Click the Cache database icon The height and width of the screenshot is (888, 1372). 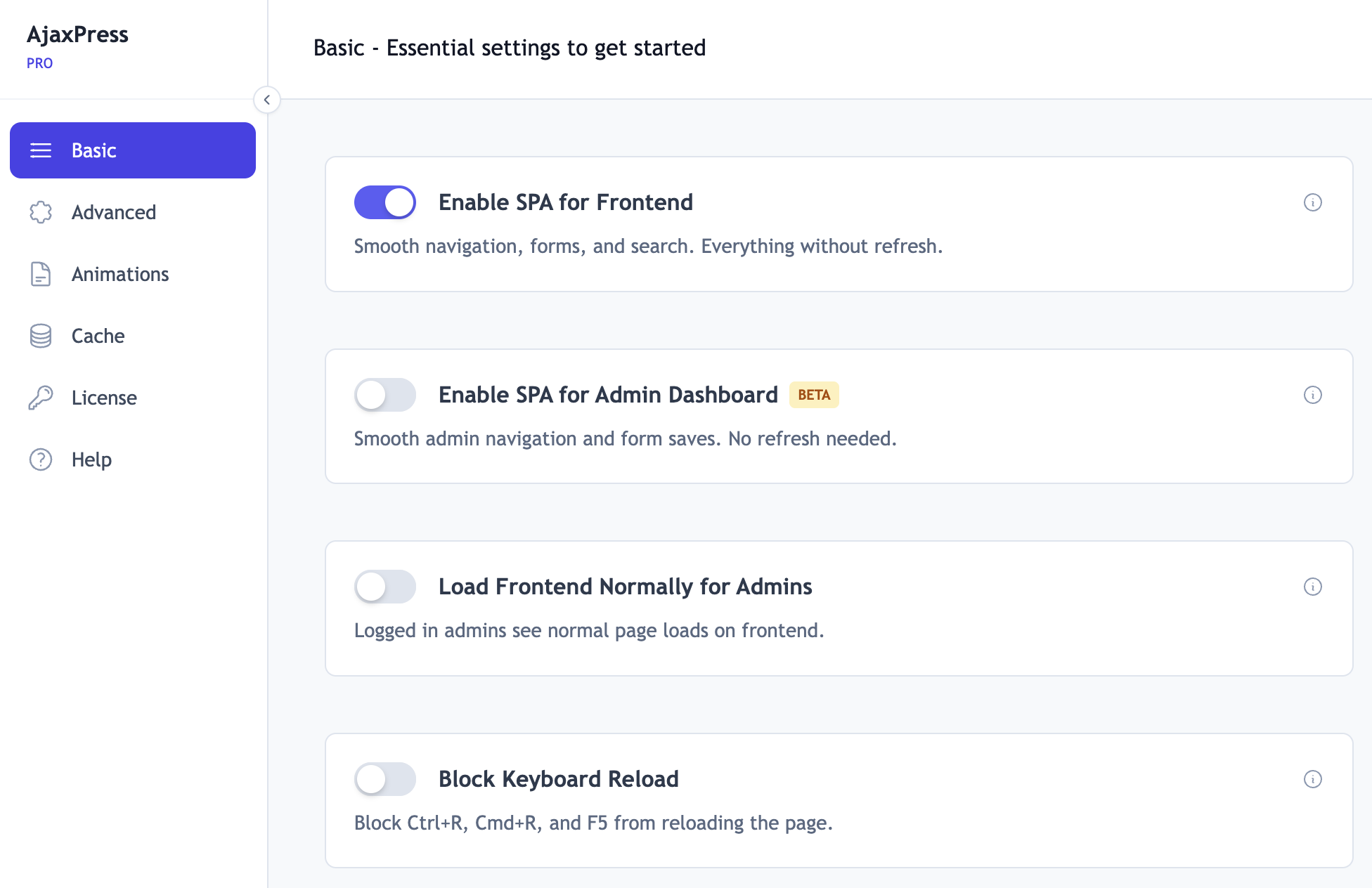[x=41, y=336]
